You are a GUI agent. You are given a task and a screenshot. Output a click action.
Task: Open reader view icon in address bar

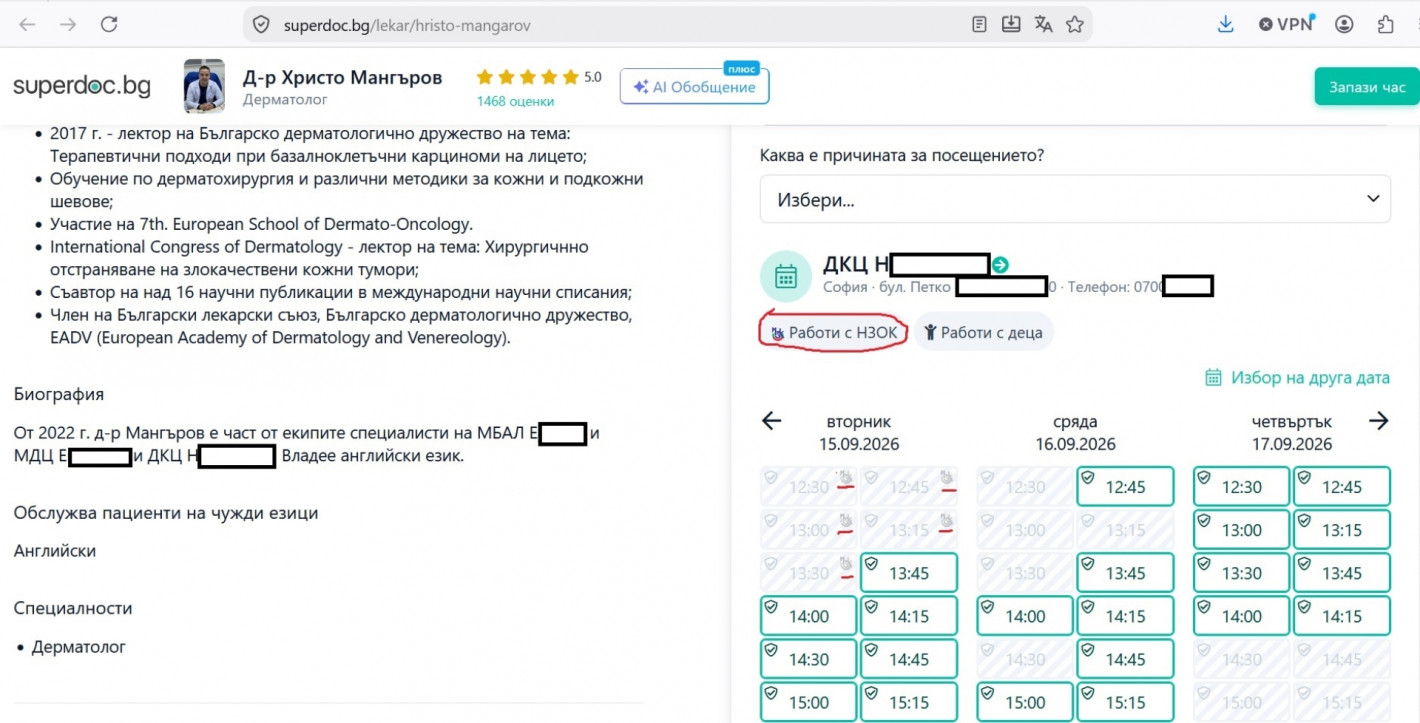(x=980, y=24)
